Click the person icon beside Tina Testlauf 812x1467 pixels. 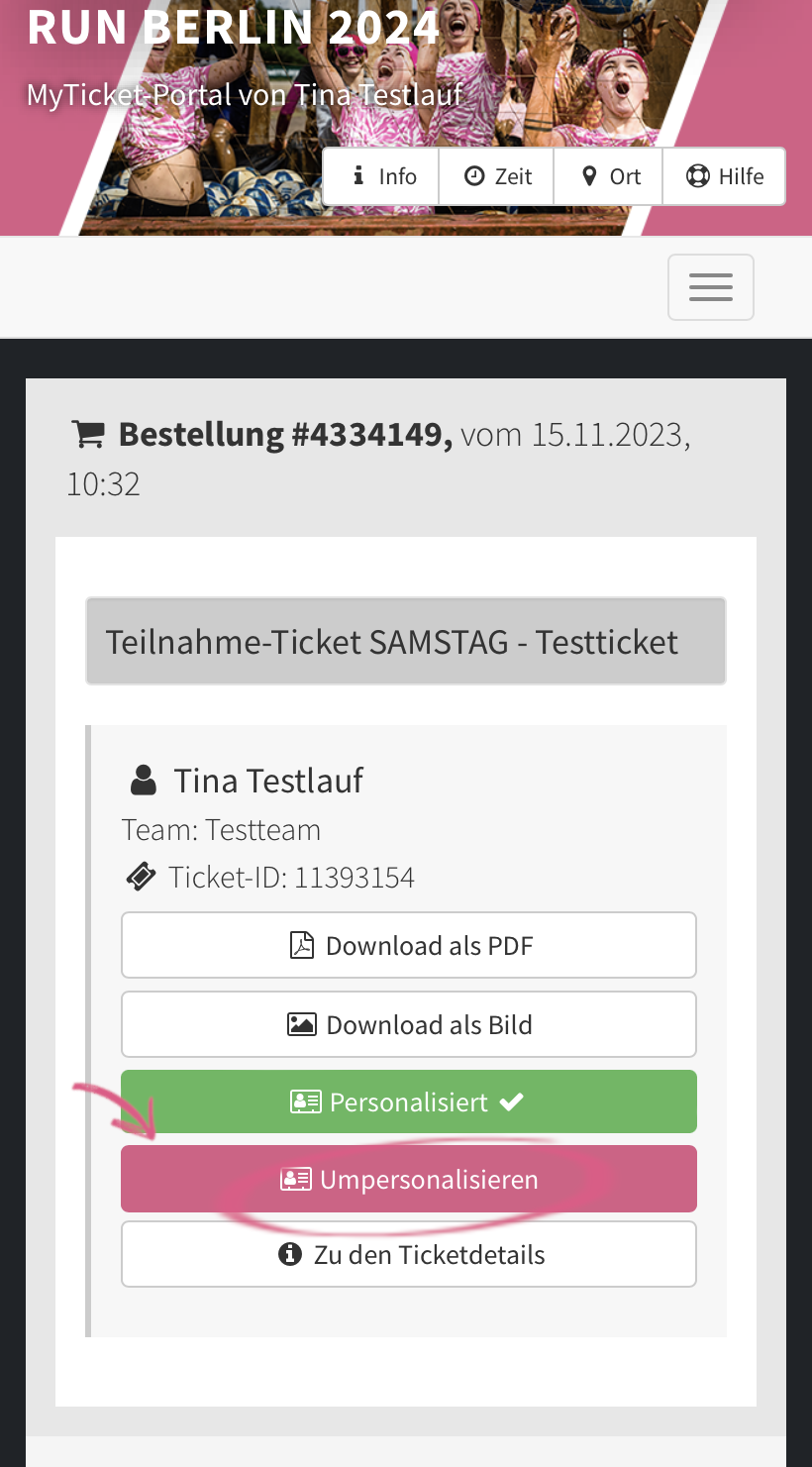(x=144, y=782)
